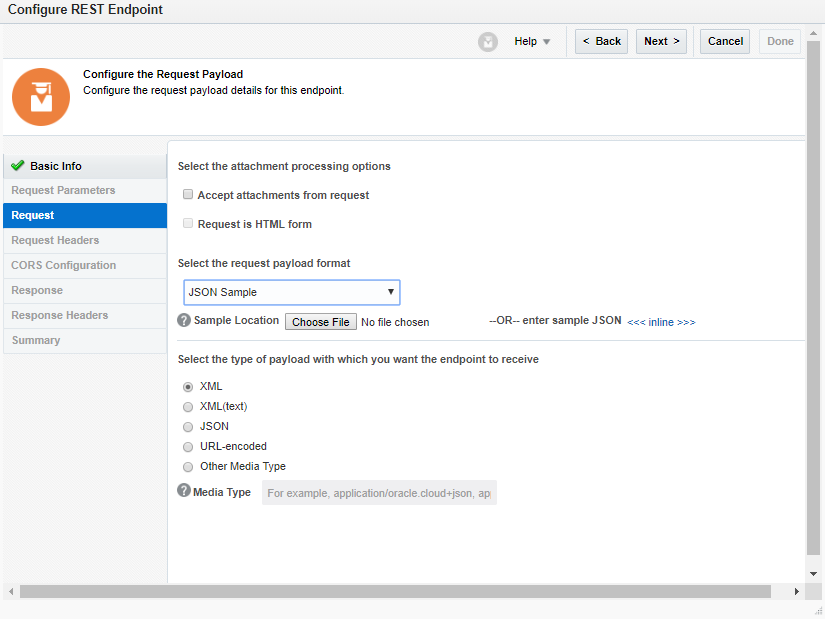825x619 pixels.
Task: Click the Choose File button
Action: (320, 322)
